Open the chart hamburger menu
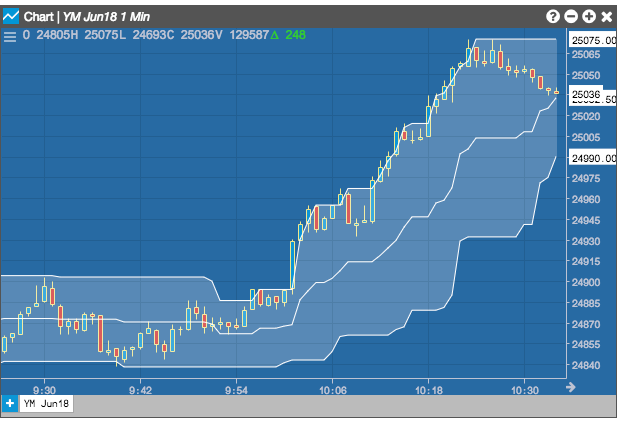 point(10,37)
